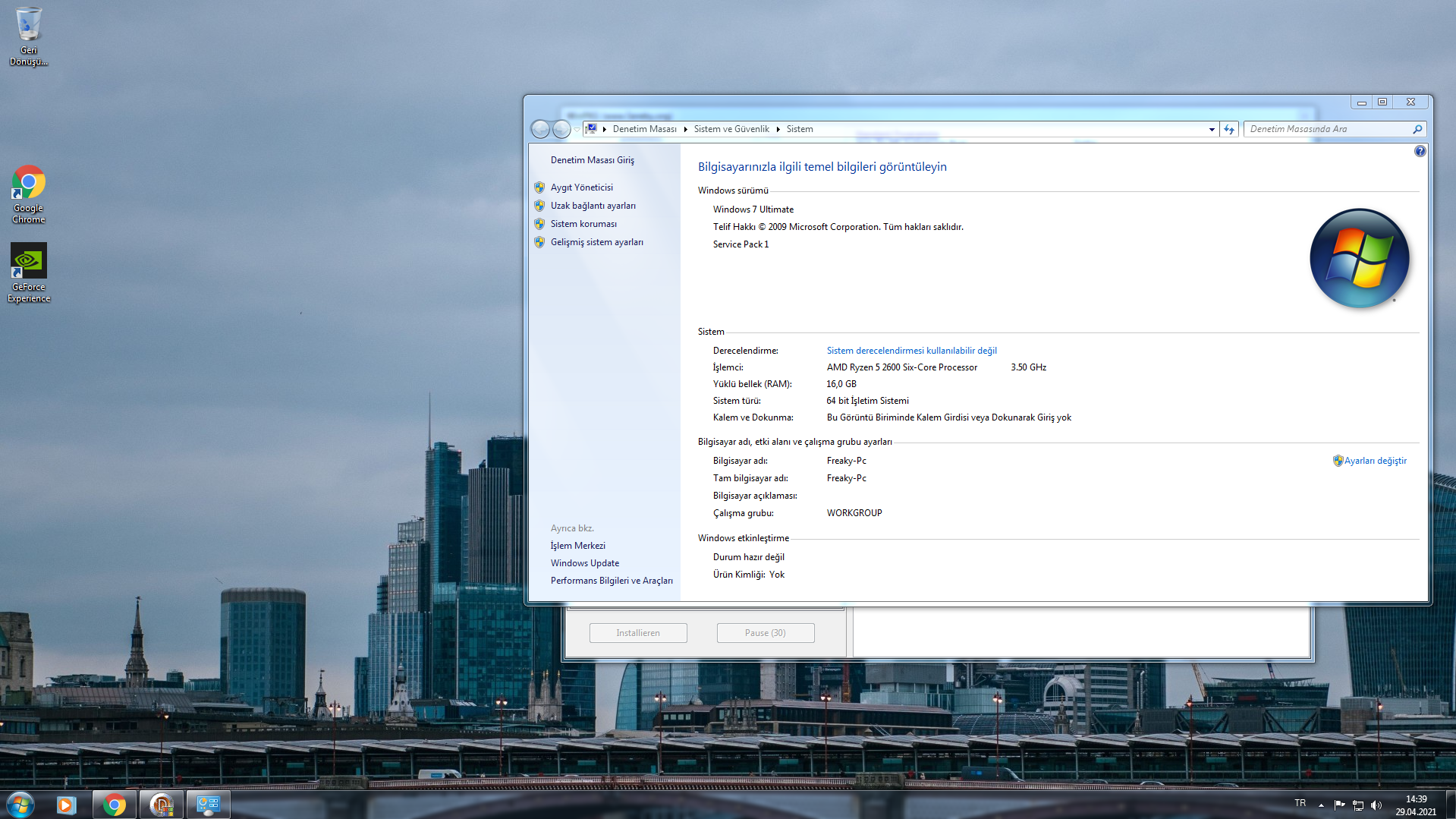
Task: Click shield icon beside Ayarları değiştir
Action: [x=1338, y=461]
